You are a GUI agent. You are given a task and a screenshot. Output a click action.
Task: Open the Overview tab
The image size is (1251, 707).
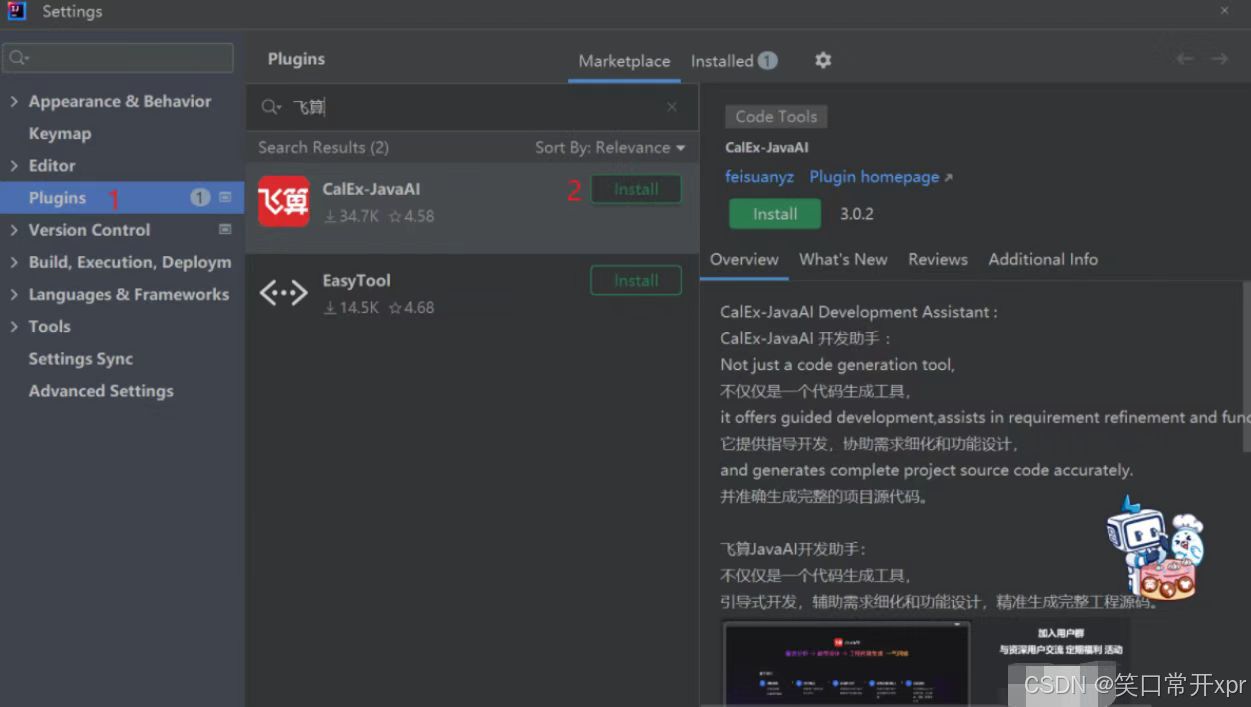tap(744, 259)
